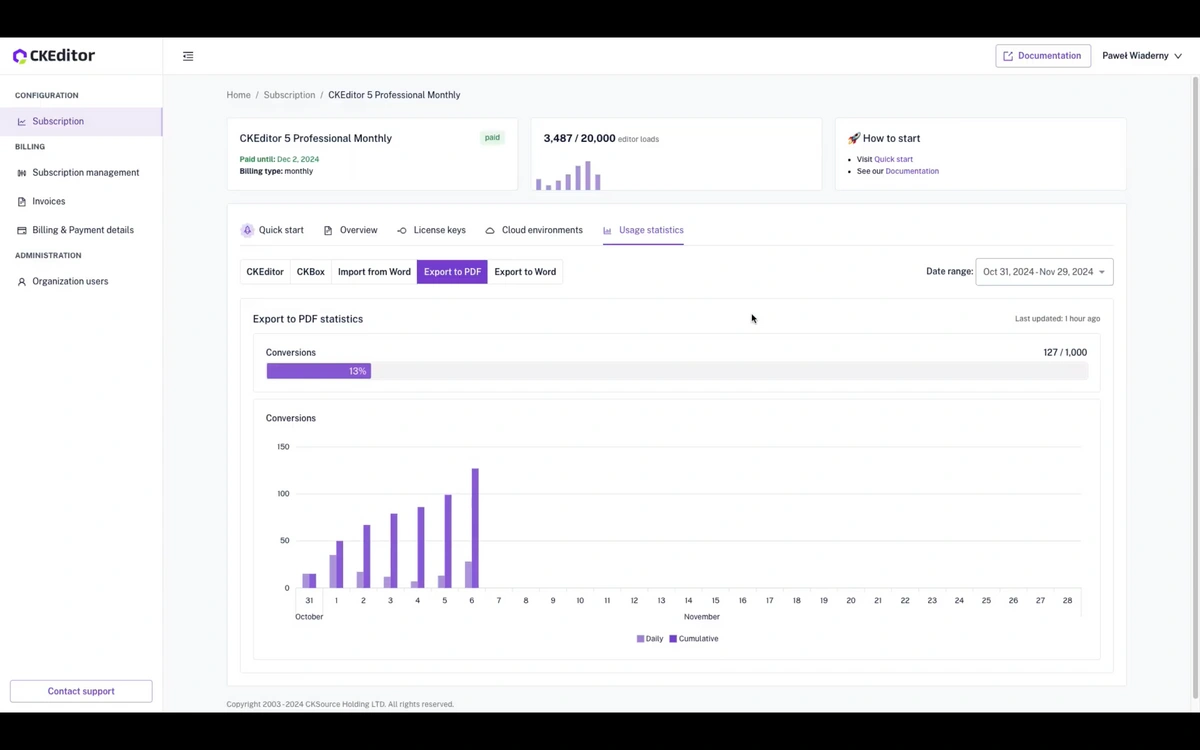Image resolution: width=1200 pixels, height=750 pixels.
Task: Select the Export to Word statistics button
Action: pos(525,272)
